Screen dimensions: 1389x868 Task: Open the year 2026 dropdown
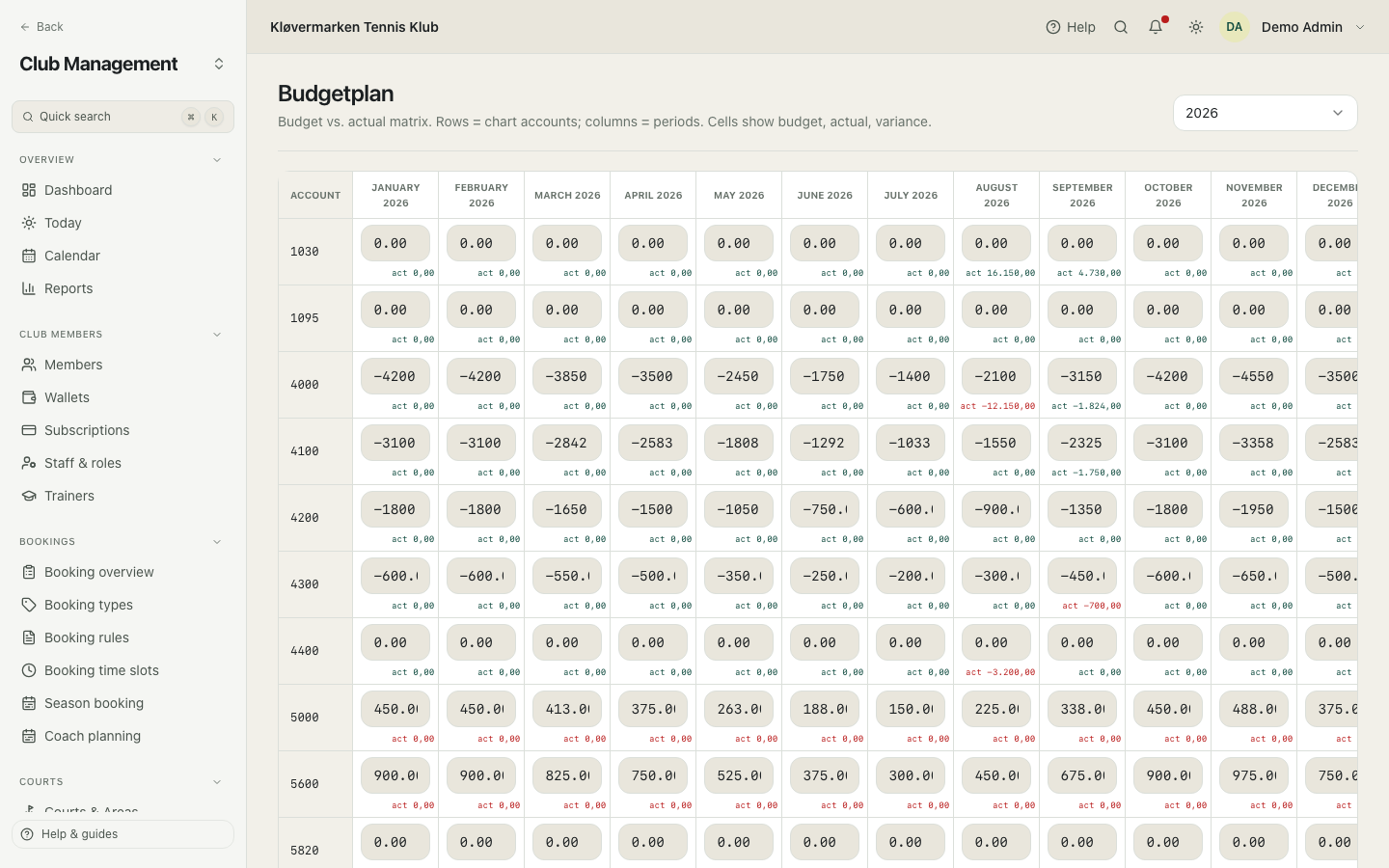[x=1265, y=113]
